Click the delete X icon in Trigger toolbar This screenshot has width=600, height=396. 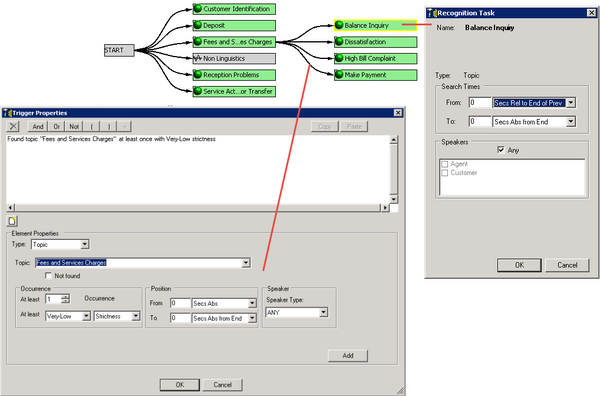click(13, 126)
